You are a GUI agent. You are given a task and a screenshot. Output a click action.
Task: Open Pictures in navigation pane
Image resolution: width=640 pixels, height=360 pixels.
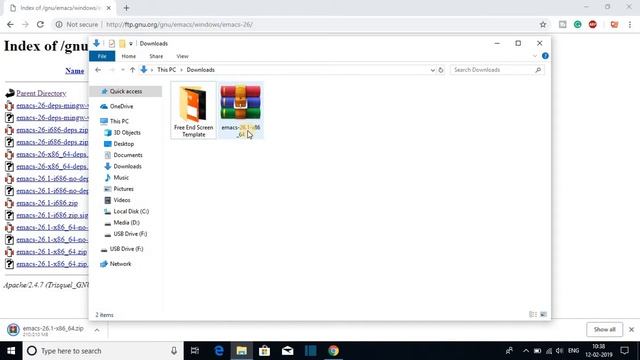pyautogui.click(x=123, y=189)
